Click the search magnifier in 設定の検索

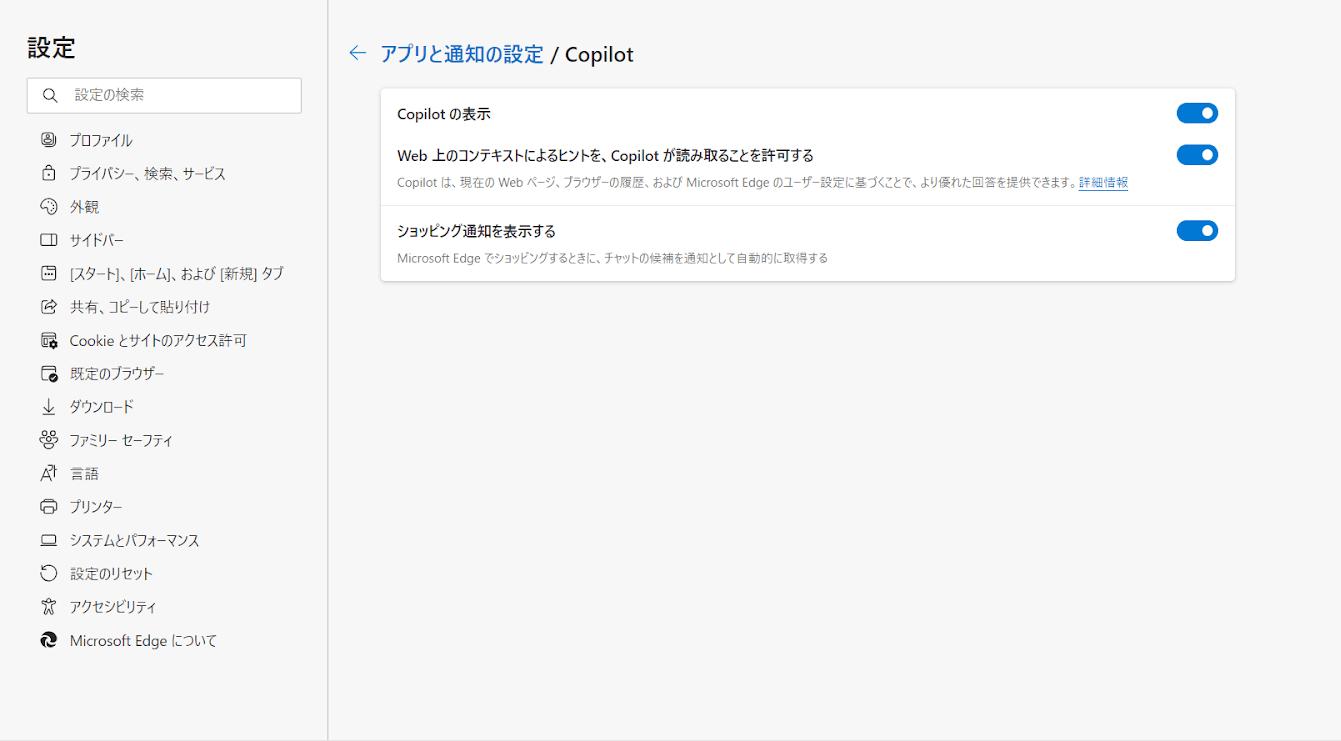(50, 95)
